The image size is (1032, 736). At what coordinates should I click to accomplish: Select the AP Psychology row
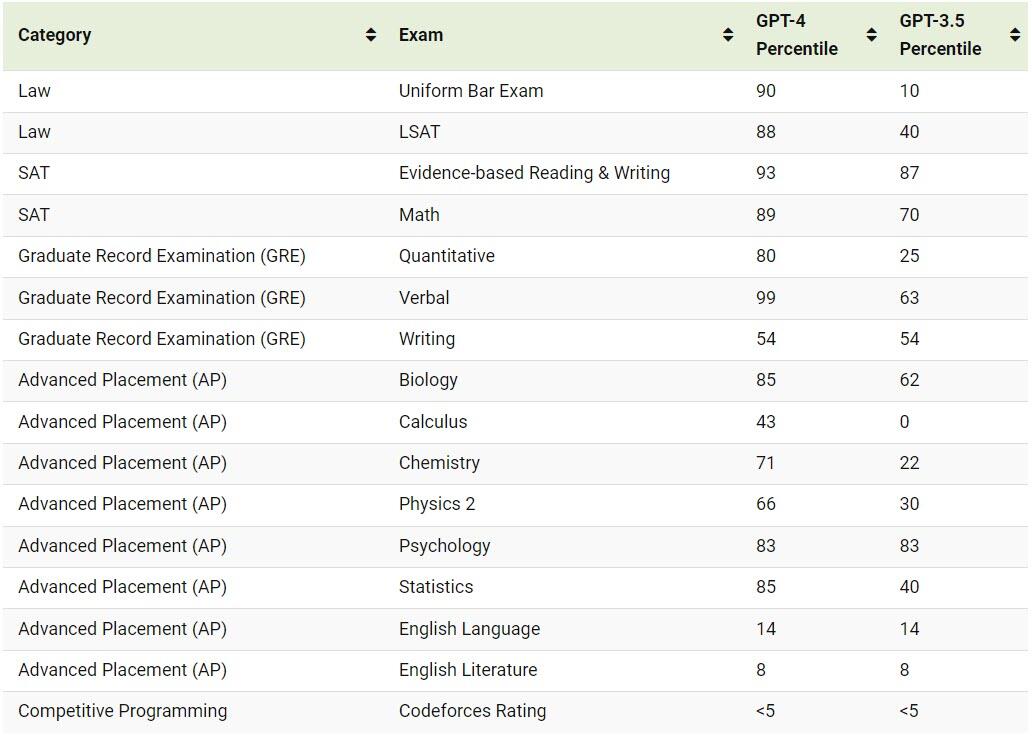point(445,546)
